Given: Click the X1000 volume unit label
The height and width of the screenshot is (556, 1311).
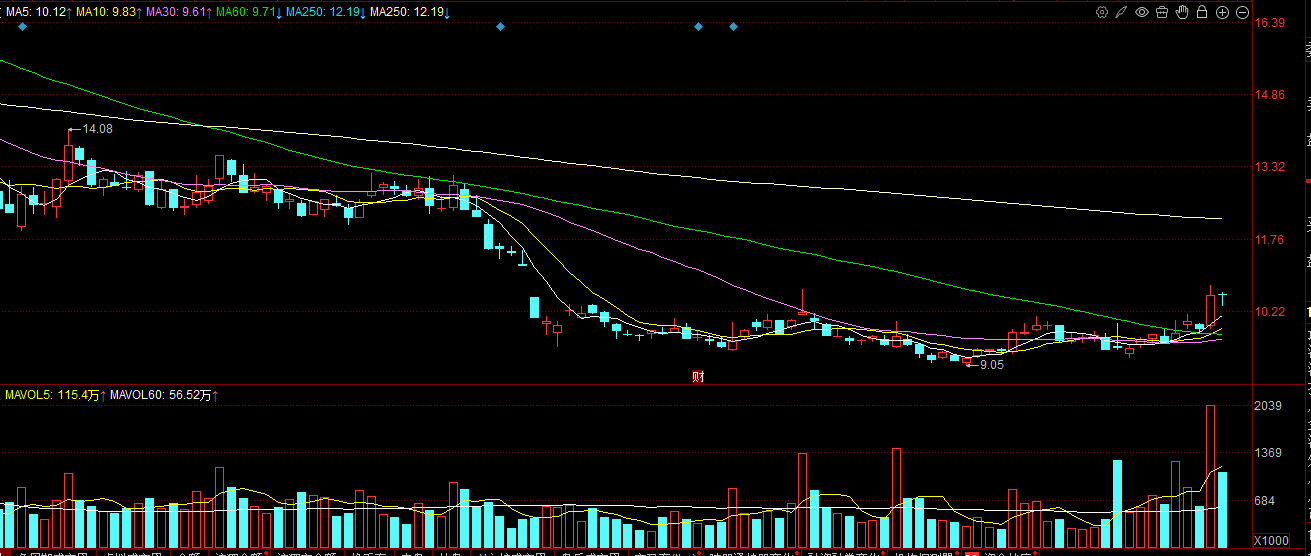Looking at the screenshot, I should point(1272,541).
